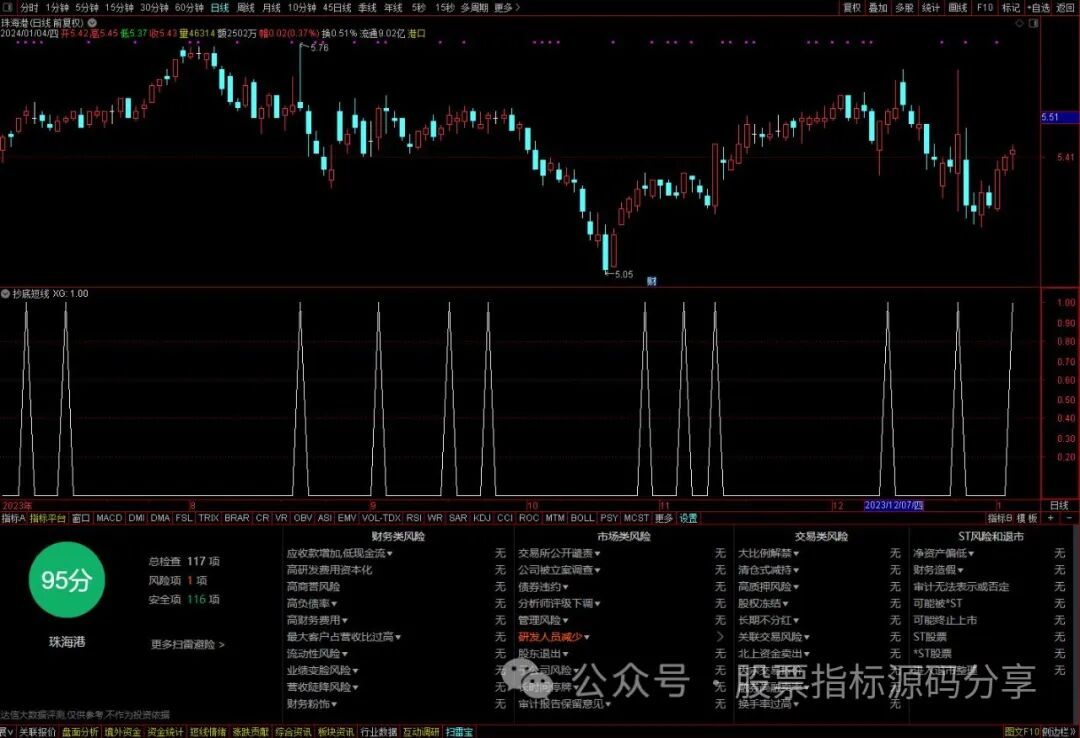Image resolution: width=1080 pixels, height=738 pixels.
Task: Open the 更多扫雷避险 > link
Action: [x=188, y=645]
